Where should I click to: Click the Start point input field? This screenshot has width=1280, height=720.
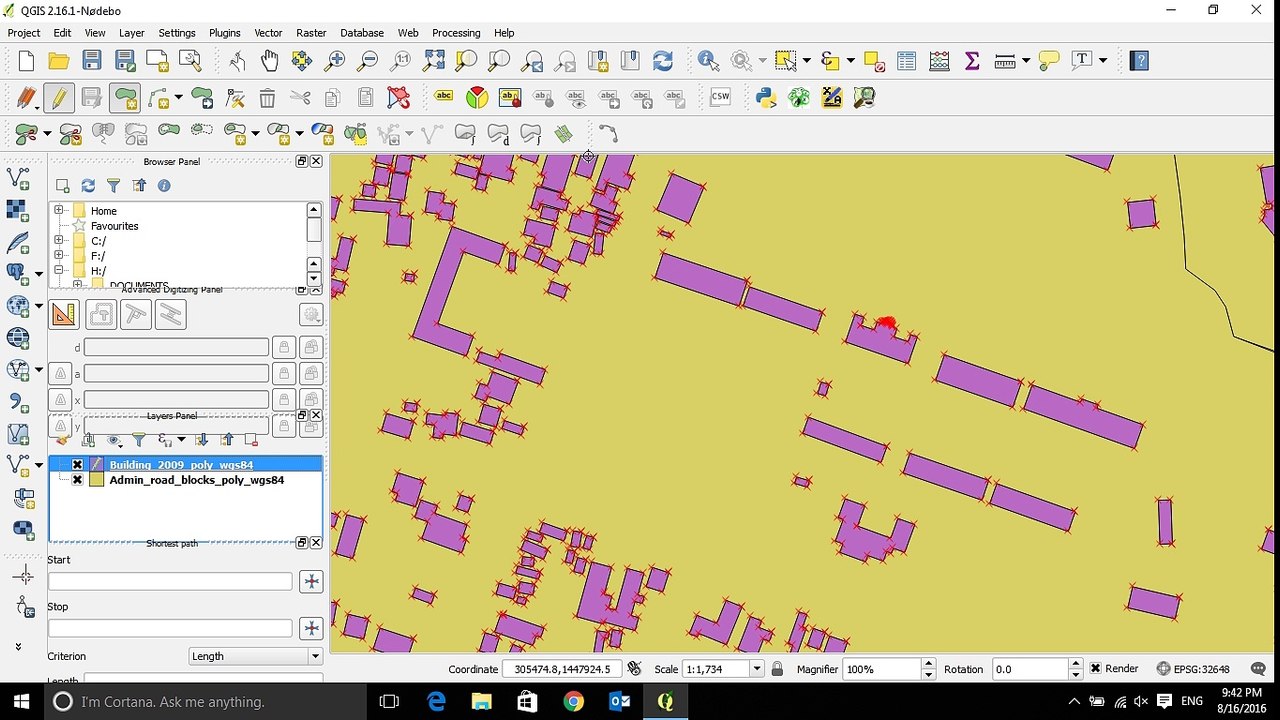tap(170, 581)
